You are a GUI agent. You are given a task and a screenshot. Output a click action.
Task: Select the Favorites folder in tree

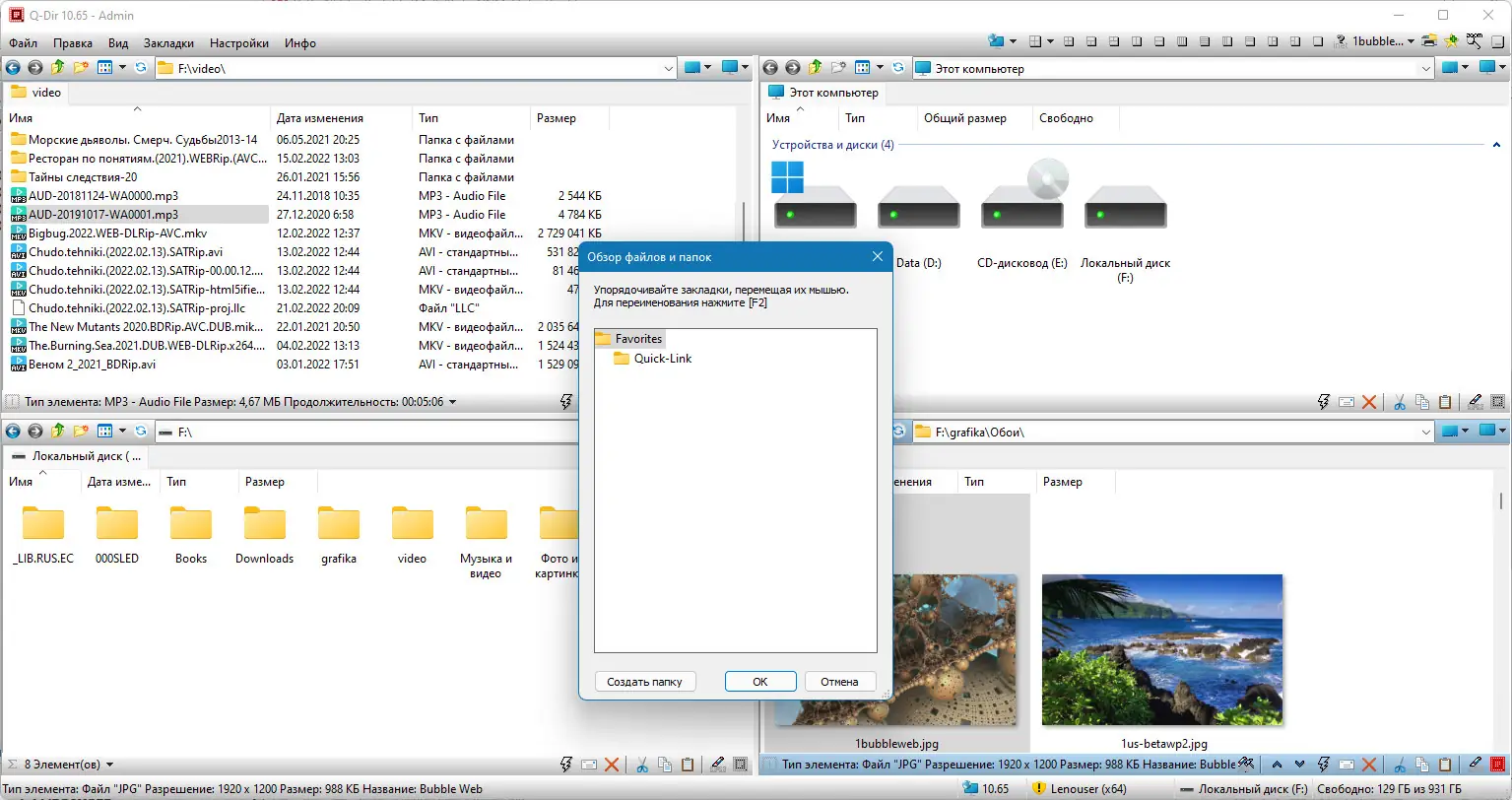tap(630, 339)
